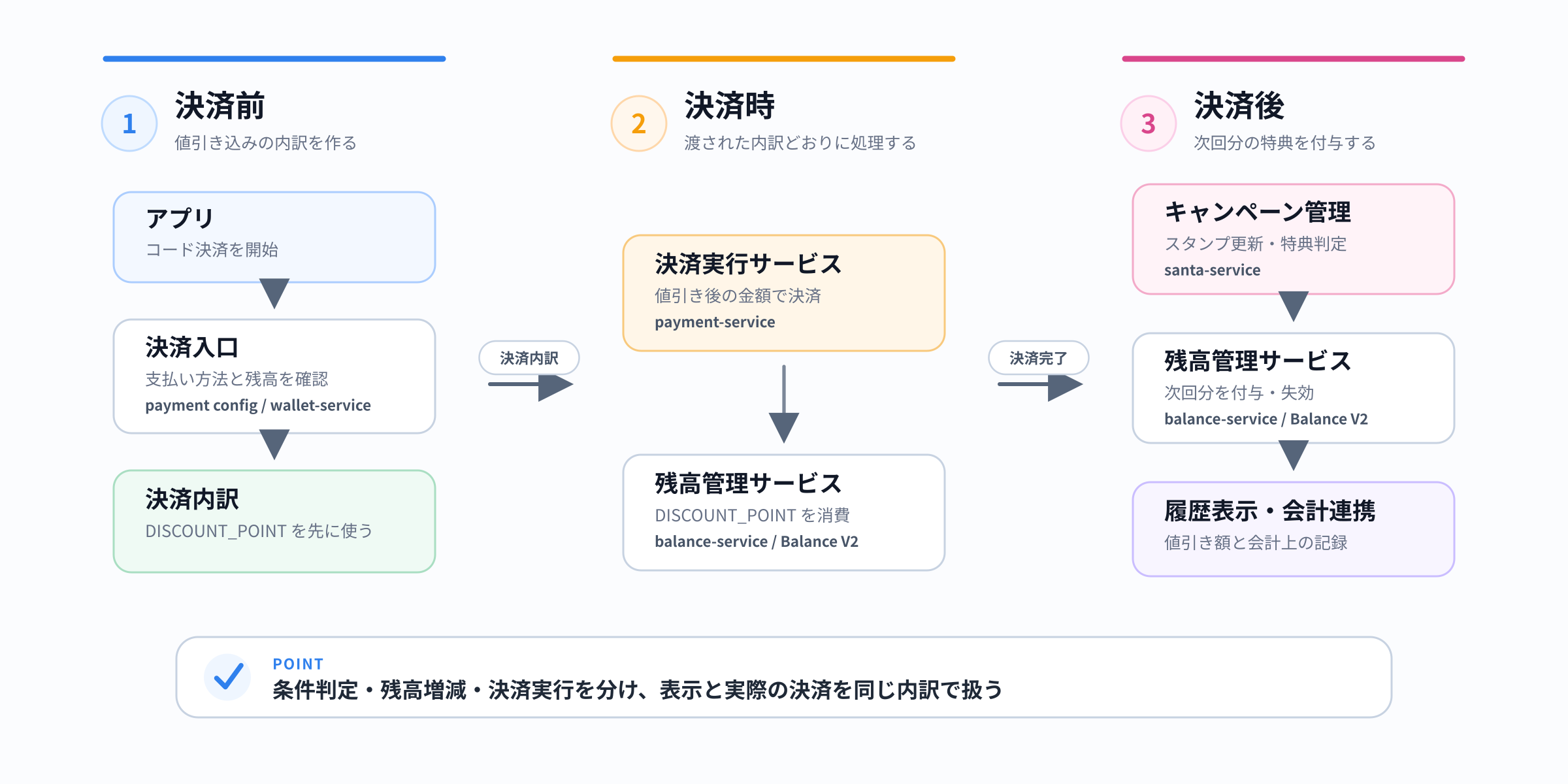Open the 決済入口 wallet-service box

[274, 376]
